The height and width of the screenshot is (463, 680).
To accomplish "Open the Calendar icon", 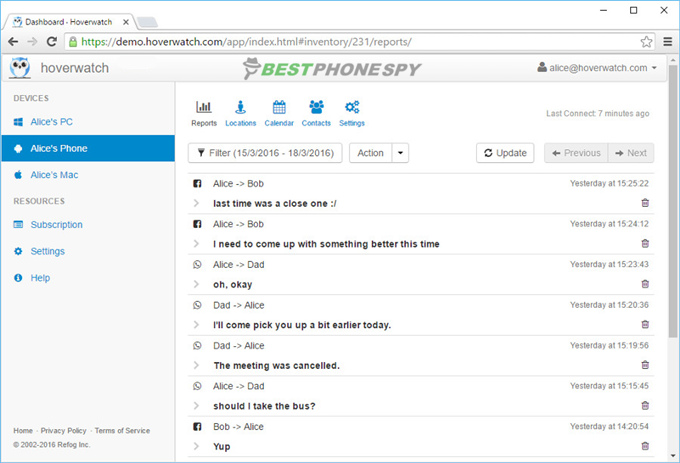I will (x=279, y=107).
